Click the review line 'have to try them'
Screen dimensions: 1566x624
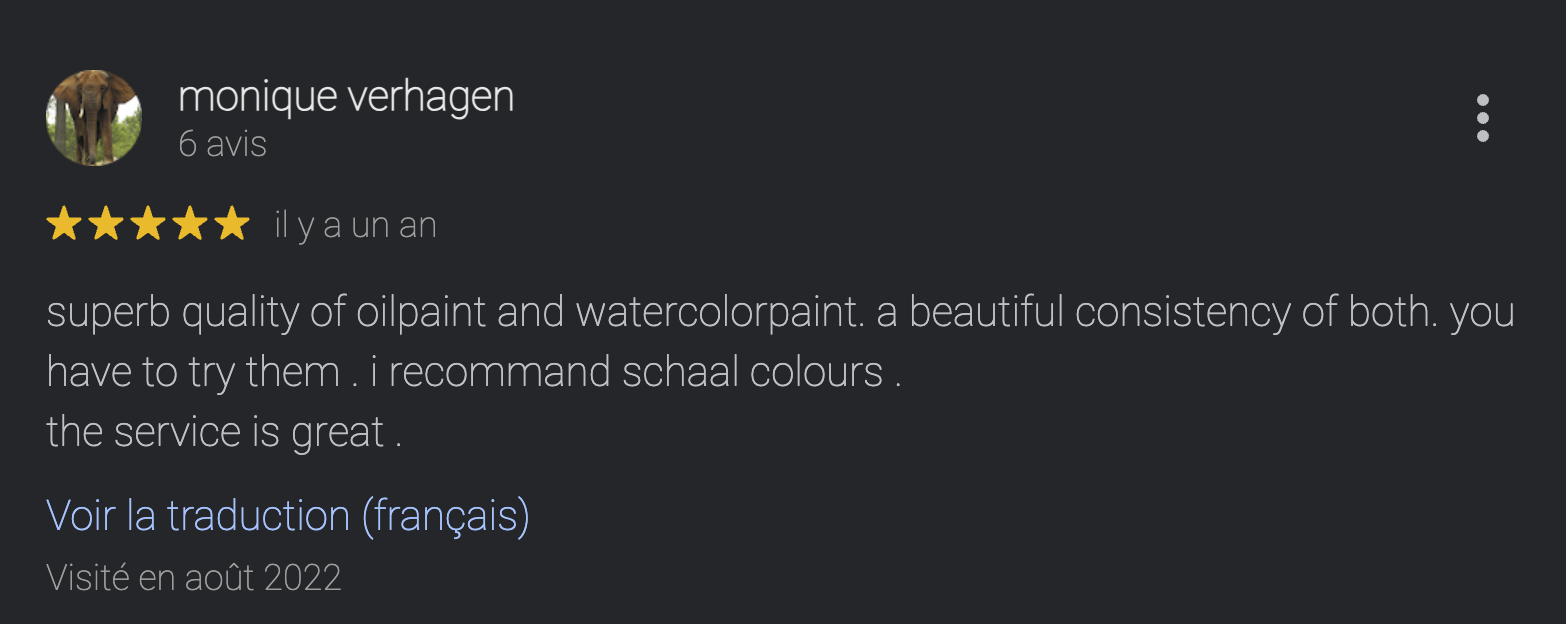point(474,373)
